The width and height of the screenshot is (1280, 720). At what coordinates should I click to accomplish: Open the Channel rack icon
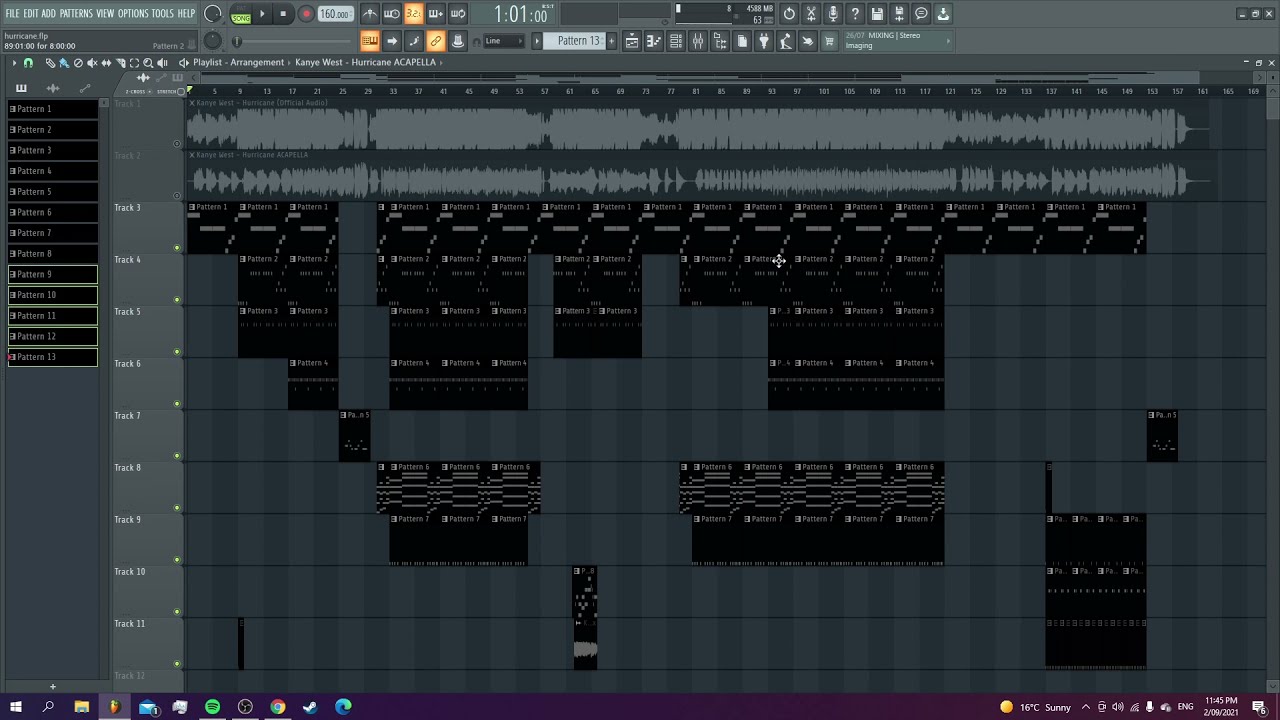[676, 41]
